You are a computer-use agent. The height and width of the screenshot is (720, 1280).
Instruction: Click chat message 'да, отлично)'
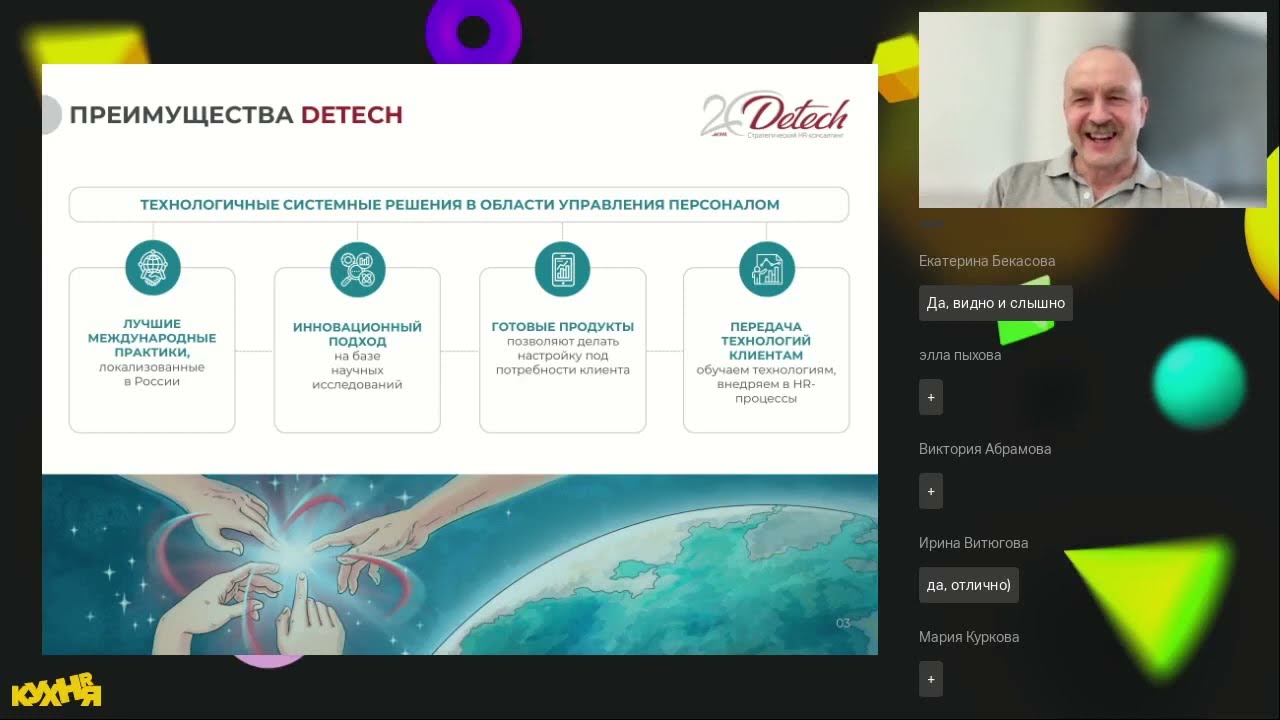pyautogui.click(x=969, y=585)
